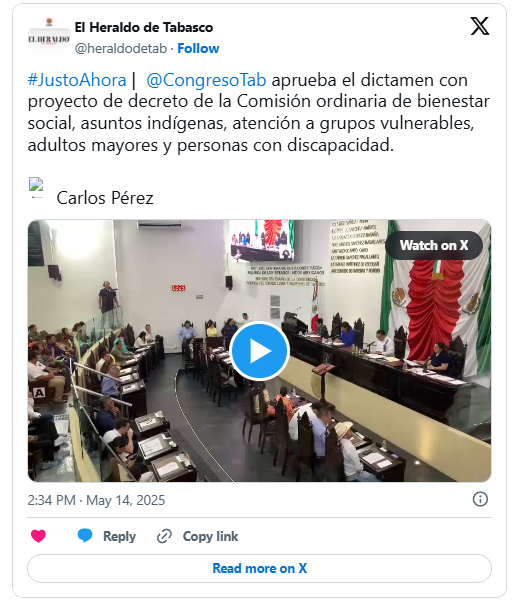Click the tweet body text
This screenshot has height=603, width=512.
point(259,112)
